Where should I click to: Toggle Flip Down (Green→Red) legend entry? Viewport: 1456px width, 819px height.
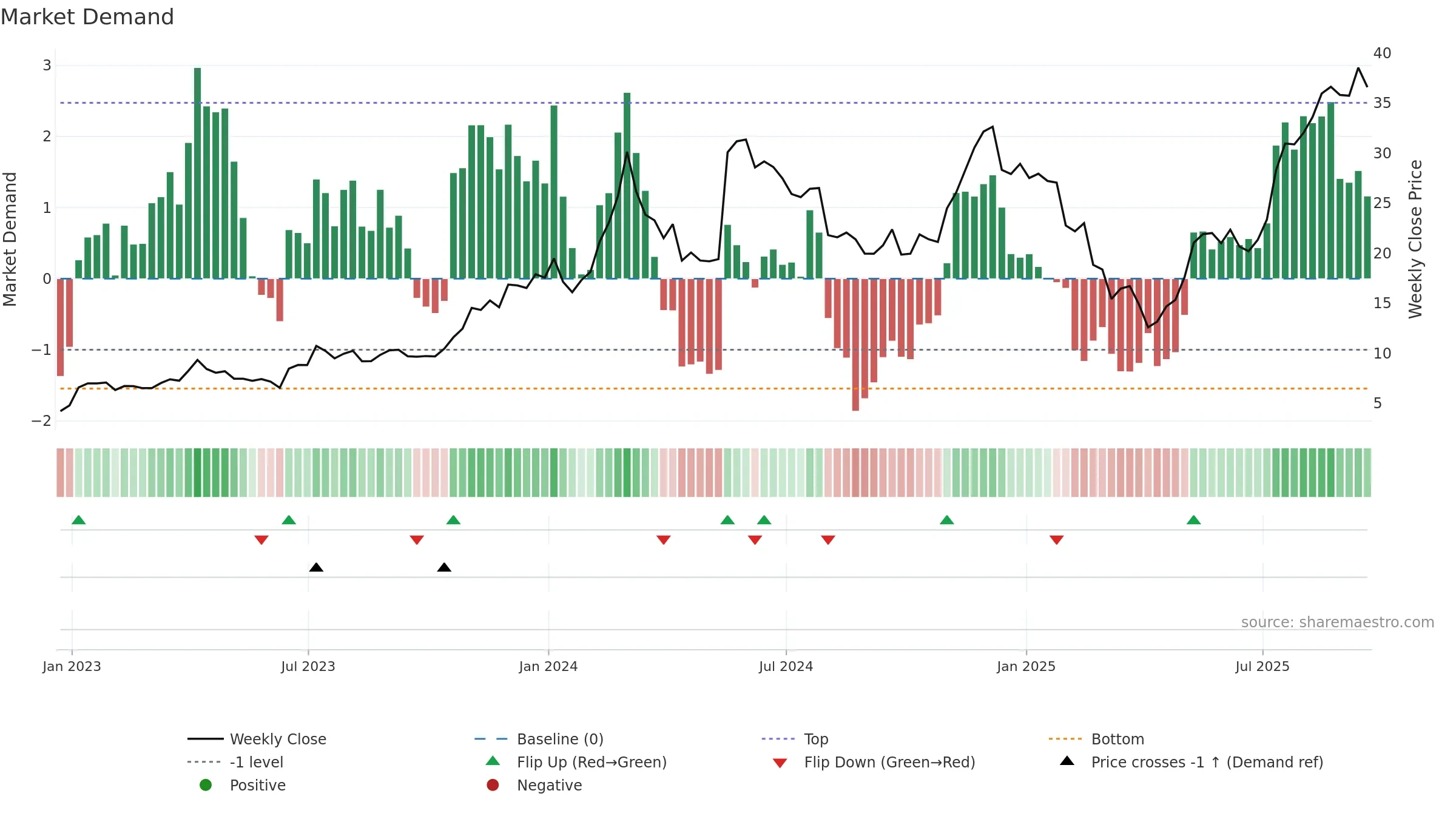[874, 762]
